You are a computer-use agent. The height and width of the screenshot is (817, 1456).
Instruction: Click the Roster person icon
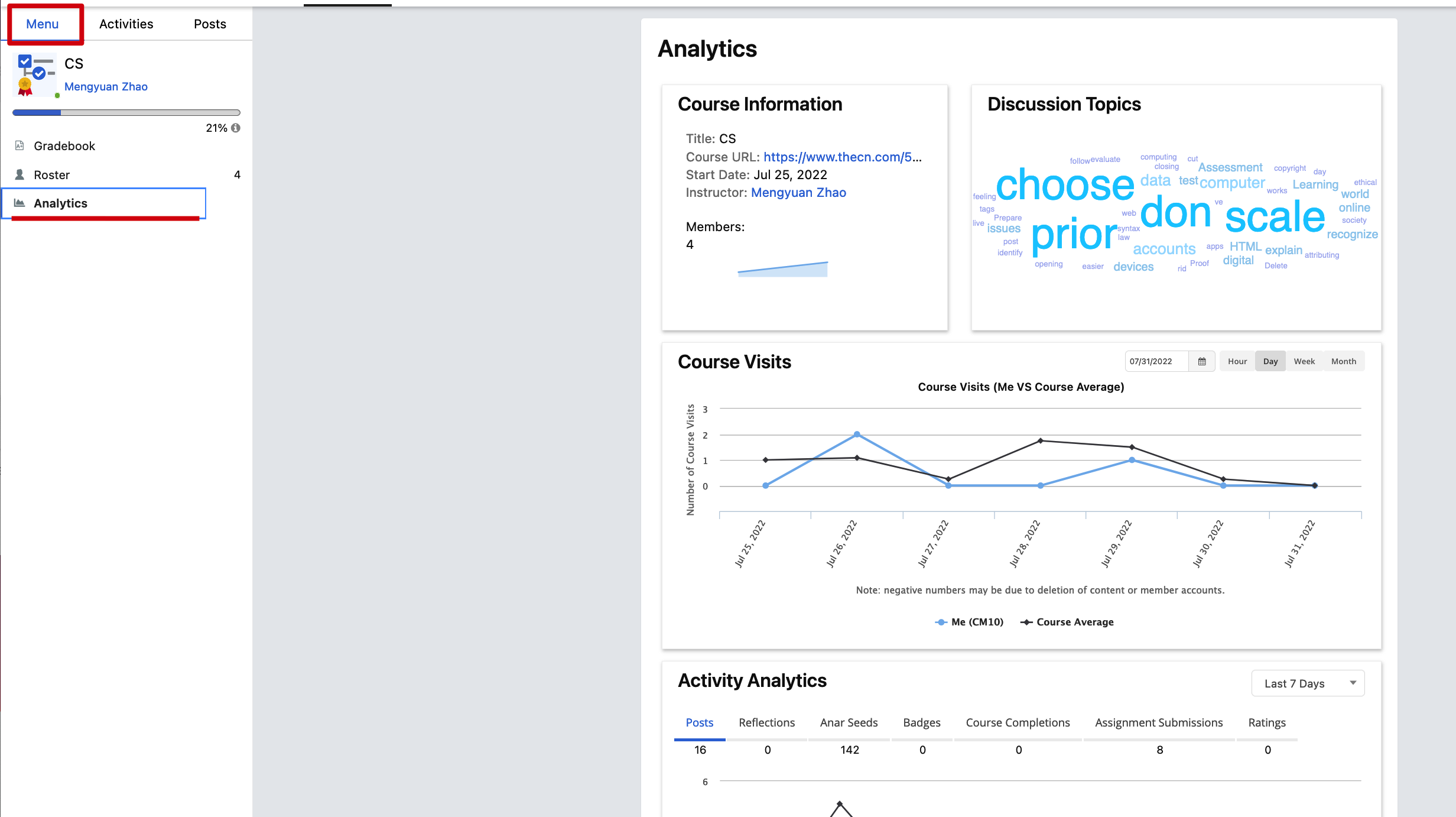(19, 174)
